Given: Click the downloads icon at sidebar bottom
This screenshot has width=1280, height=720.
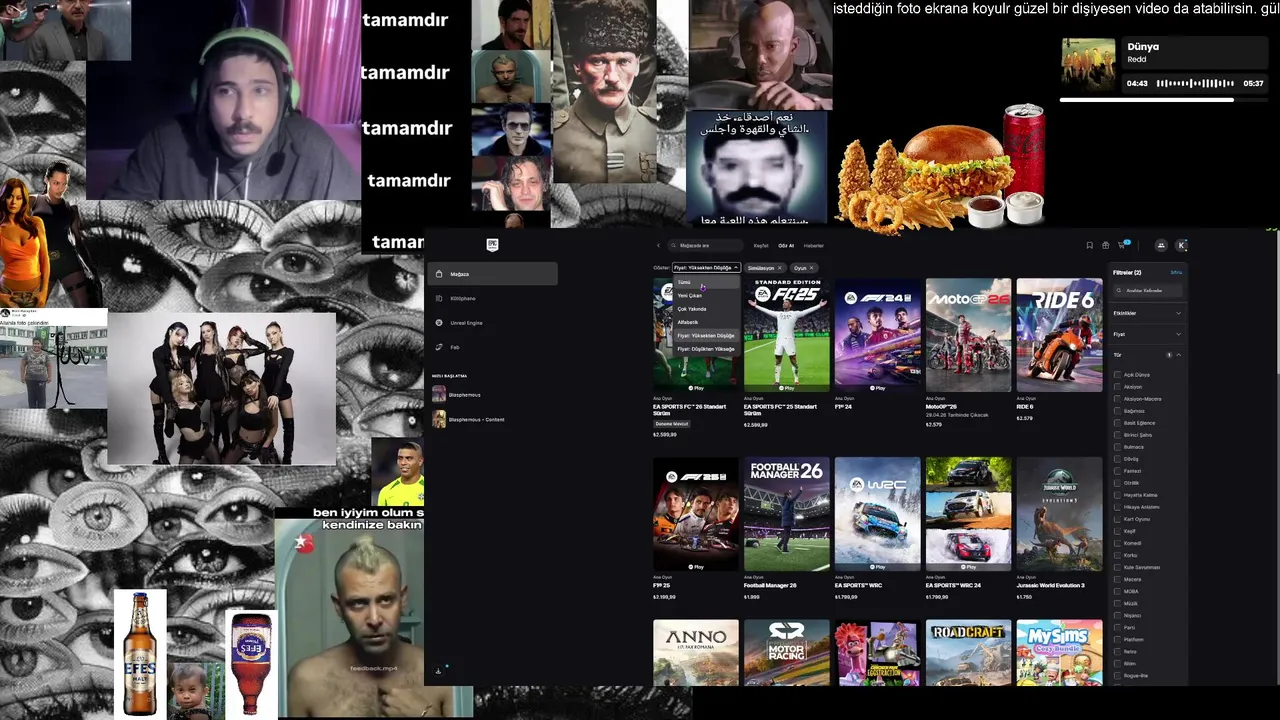Looking at the screenshot, I should point(438,671).
